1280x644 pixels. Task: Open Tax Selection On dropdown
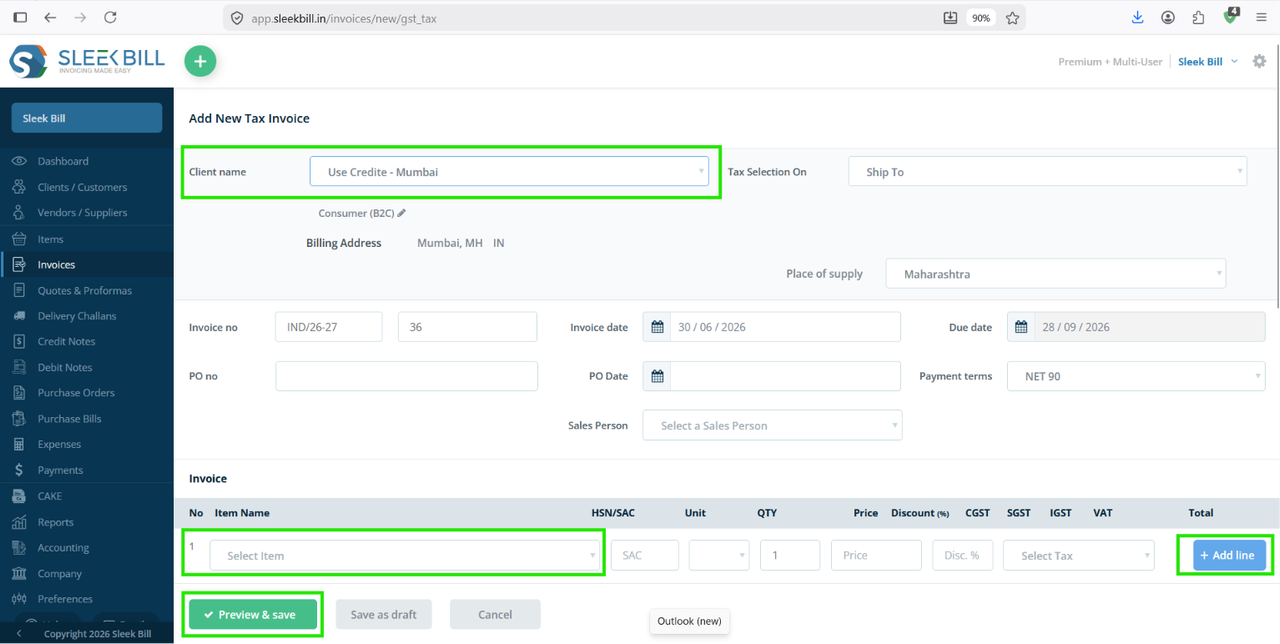(1047, 172)
